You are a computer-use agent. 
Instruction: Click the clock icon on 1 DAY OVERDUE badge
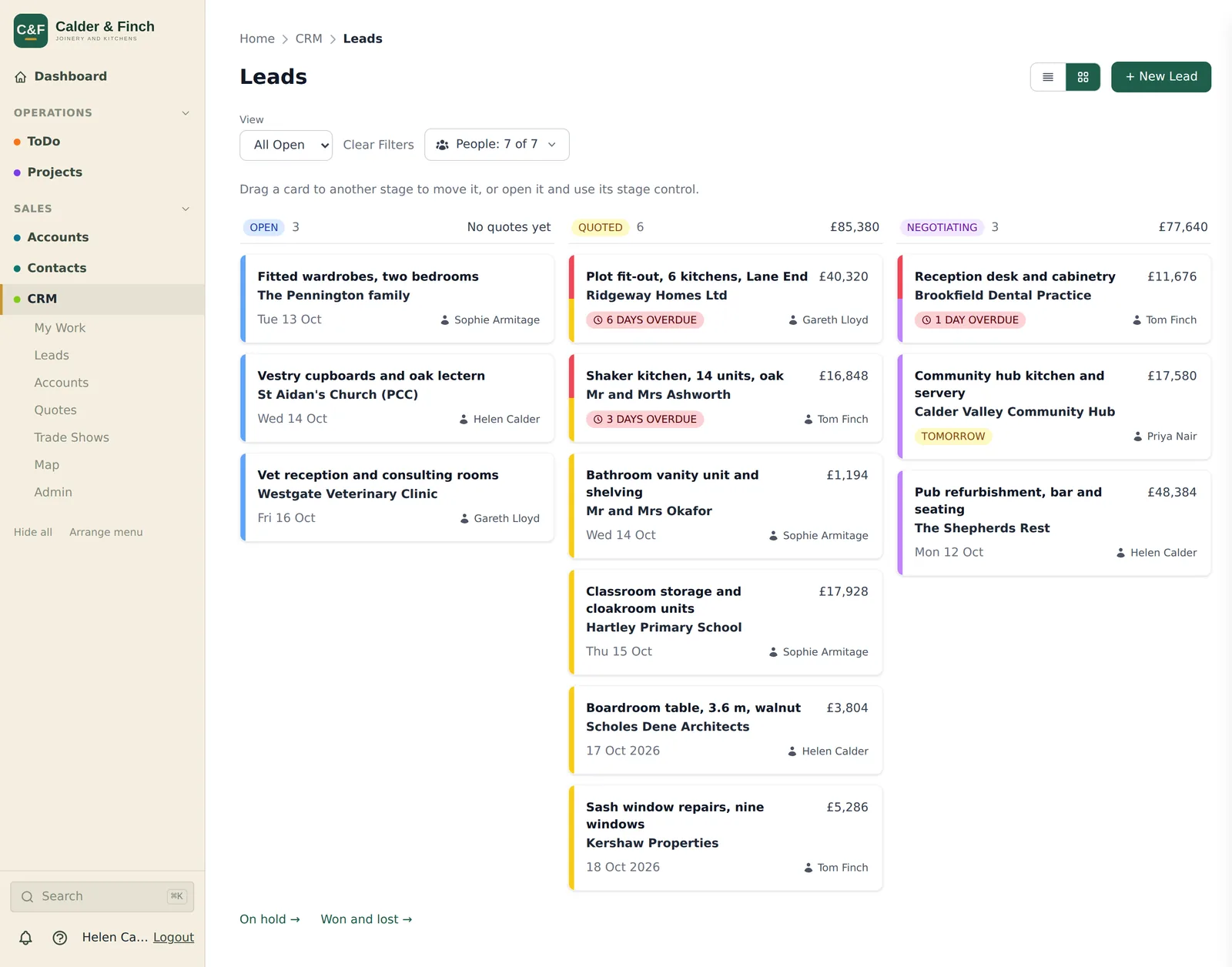click(926, 320)
